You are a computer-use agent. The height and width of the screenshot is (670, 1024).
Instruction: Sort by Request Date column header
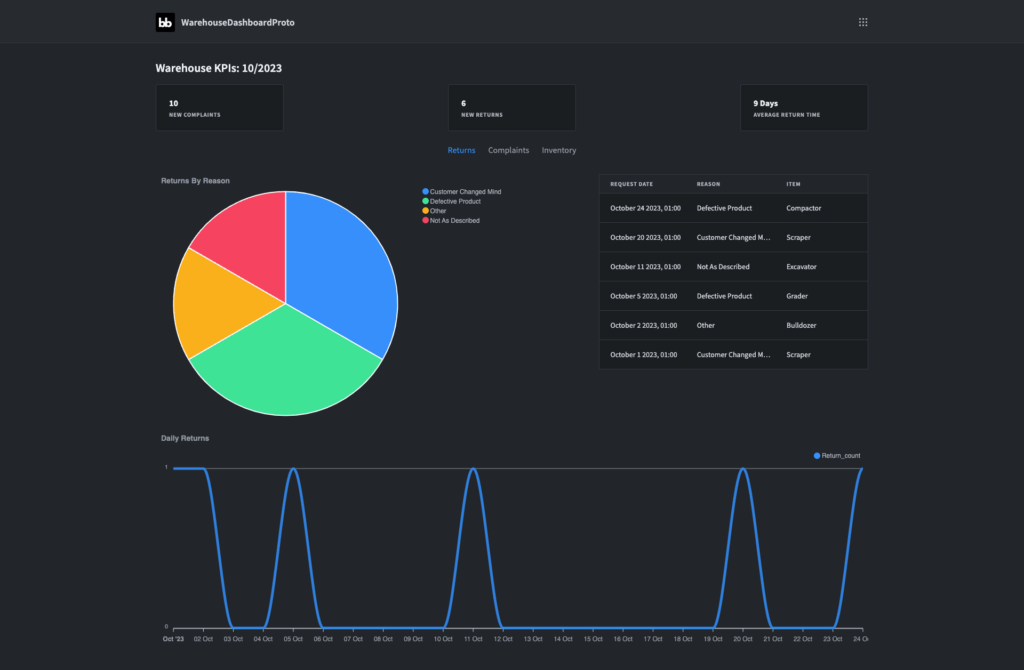[x=631, y=184]
